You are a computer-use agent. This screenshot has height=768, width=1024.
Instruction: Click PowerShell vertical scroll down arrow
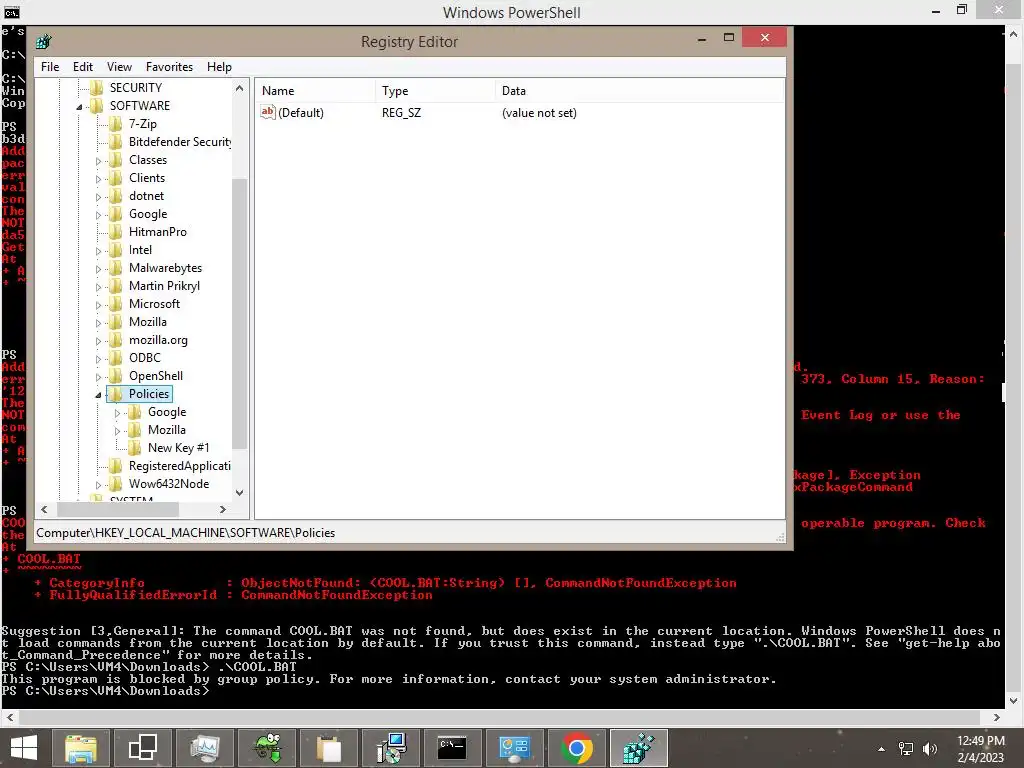[x=1014, y=701]
